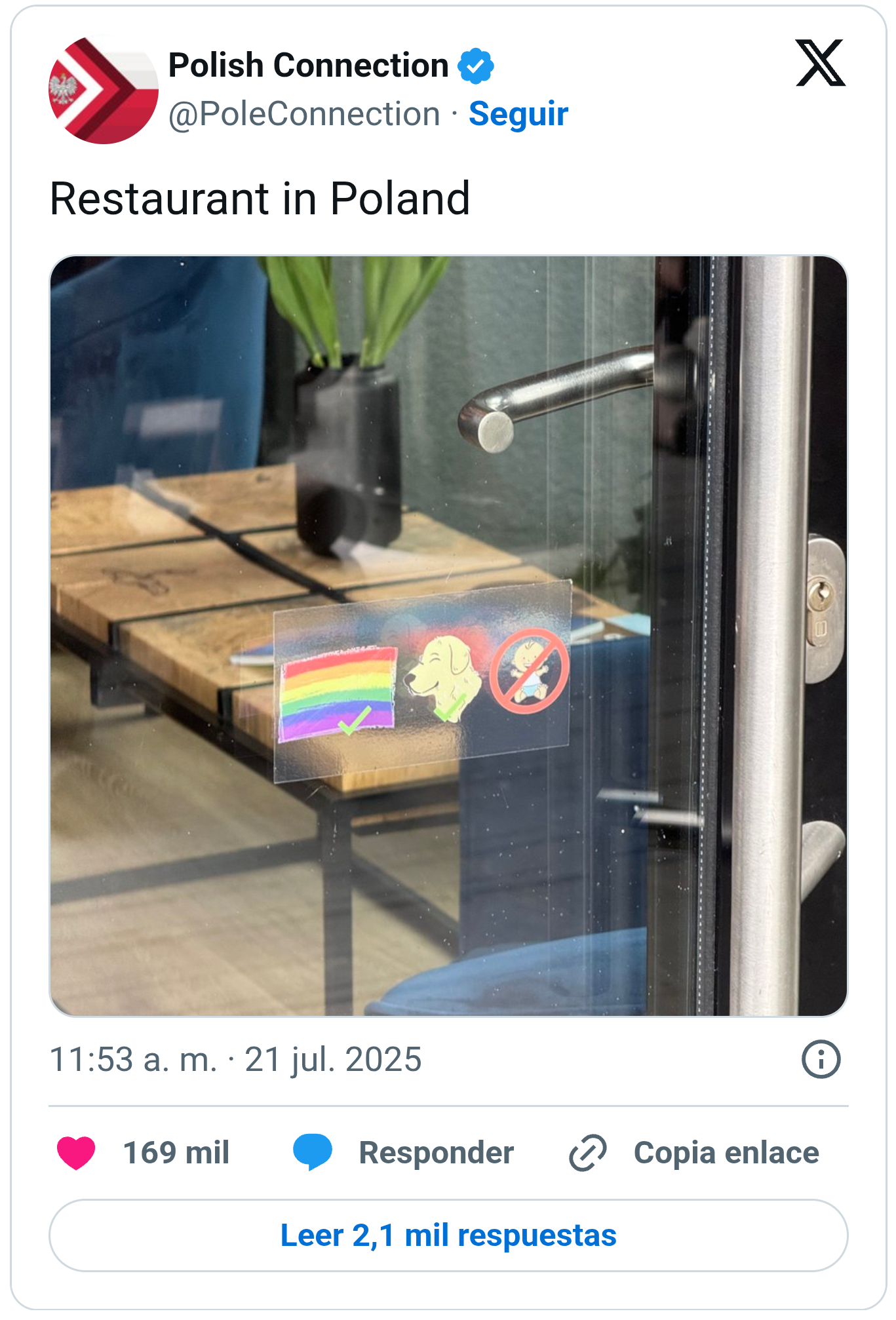Click the blue verified badge
The image size is (896, 1320).
(x=476, y=66)
